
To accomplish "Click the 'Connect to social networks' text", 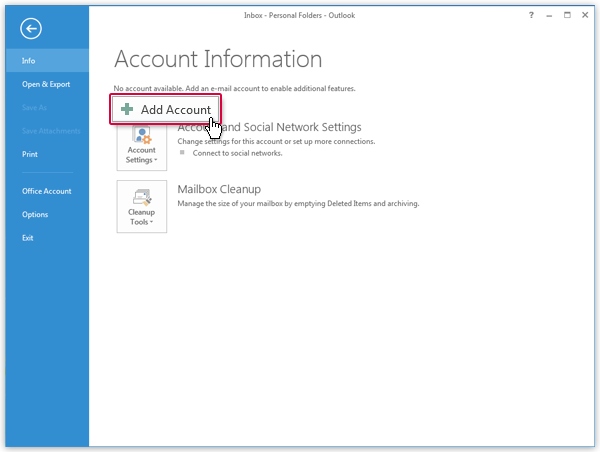I will [x=236, y=153].
